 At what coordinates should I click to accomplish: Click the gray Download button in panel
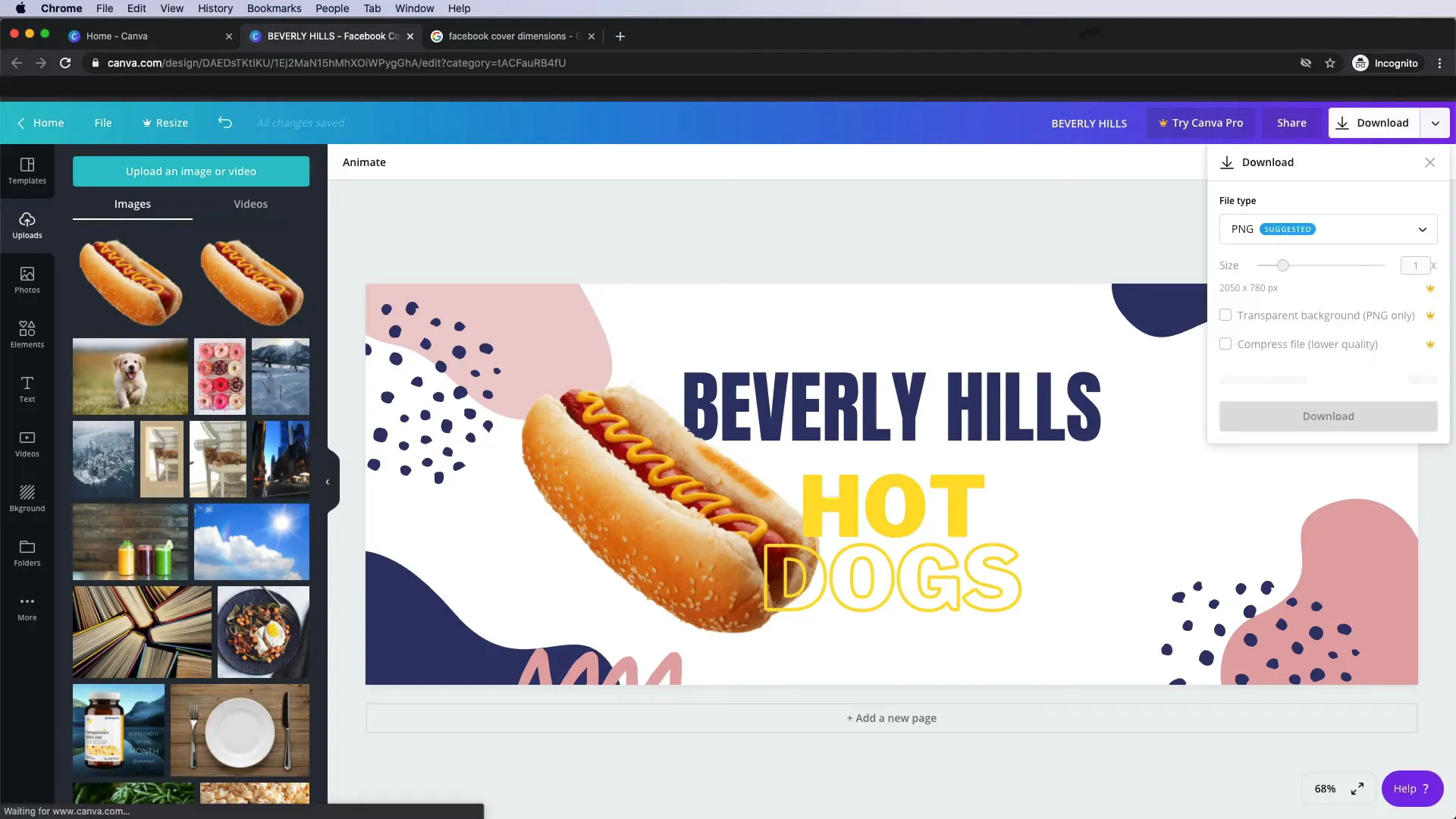[1328, 416]
